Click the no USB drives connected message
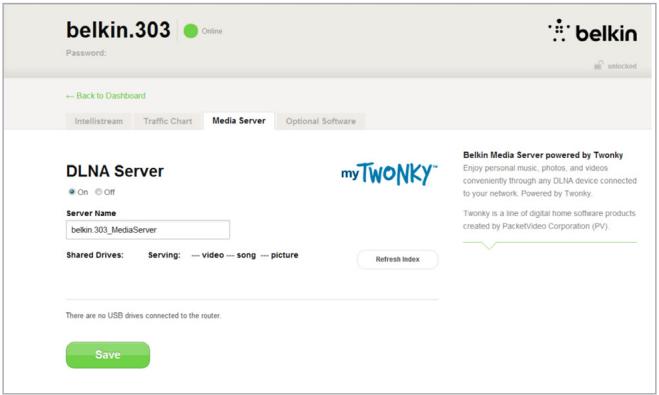The height and width of the screenshot is (395, 659). tap(143, 316)
